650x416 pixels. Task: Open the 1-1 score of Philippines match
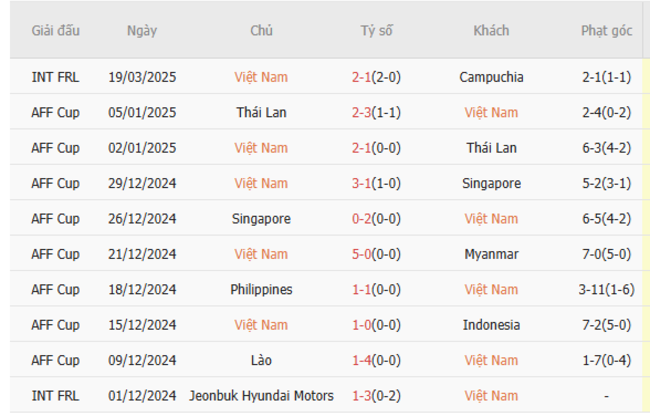(x=363, y=289)
